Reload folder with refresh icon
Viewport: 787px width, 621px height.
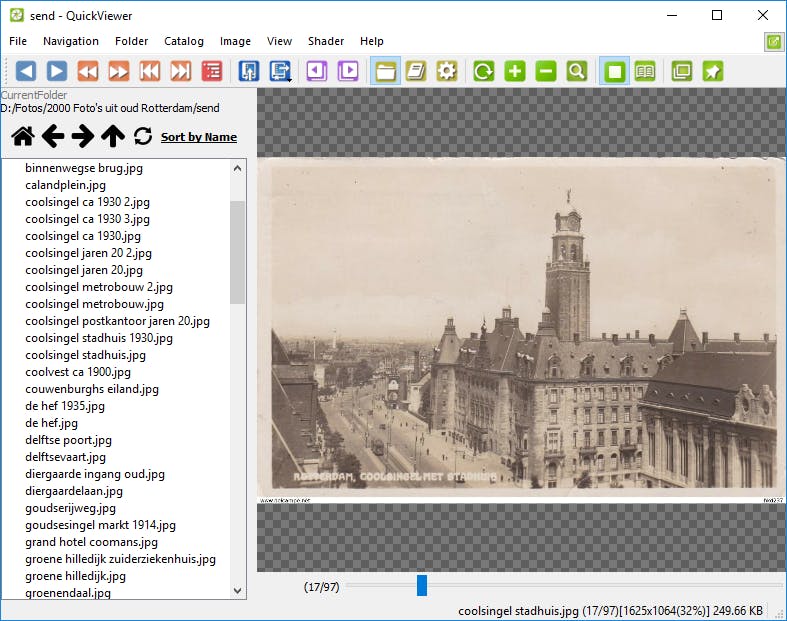coord(143,136)
